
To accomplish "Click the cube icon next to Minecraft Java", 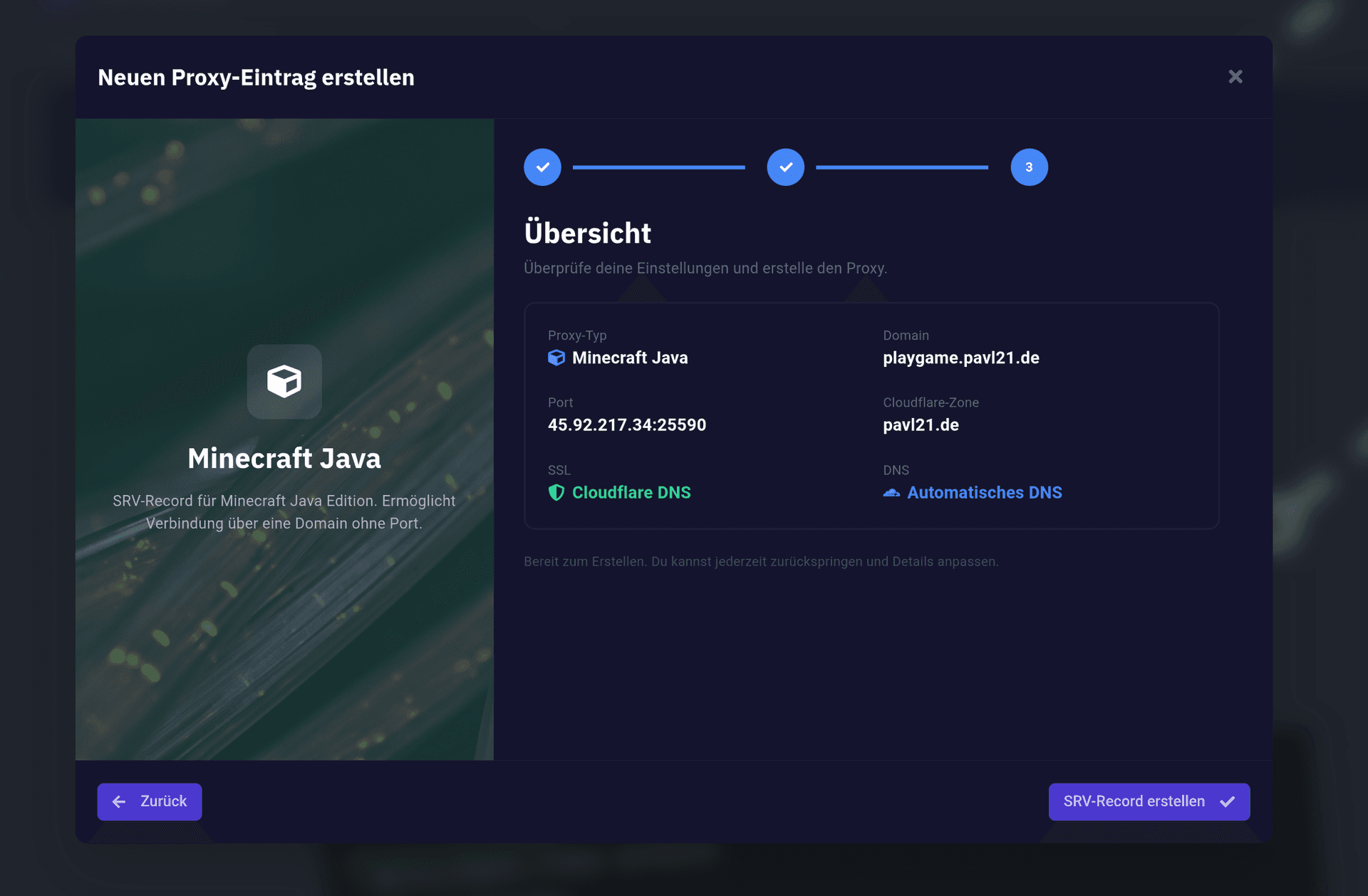I will [x=556, y=358].
